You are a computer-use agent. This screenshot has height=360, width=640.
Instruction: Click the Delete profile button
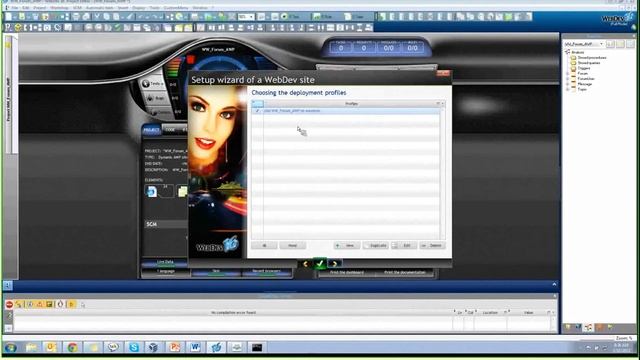pyautogui.click(x=433, y=245)
